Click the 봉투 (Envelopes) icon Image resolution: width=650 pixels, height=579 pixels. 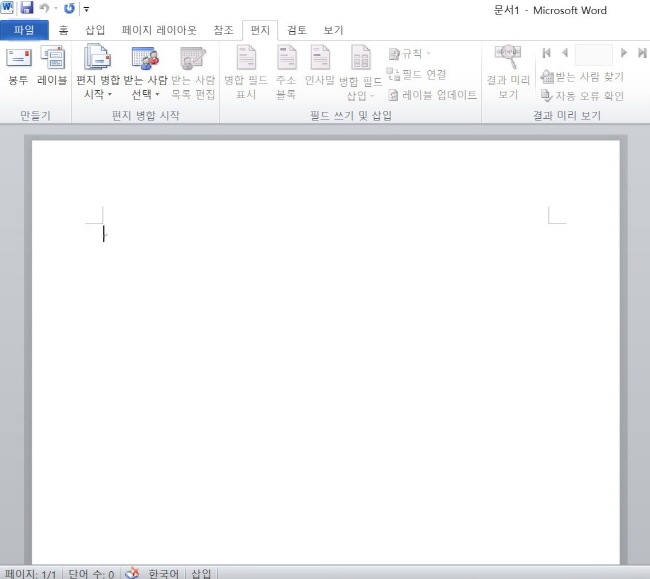(18, 59)
